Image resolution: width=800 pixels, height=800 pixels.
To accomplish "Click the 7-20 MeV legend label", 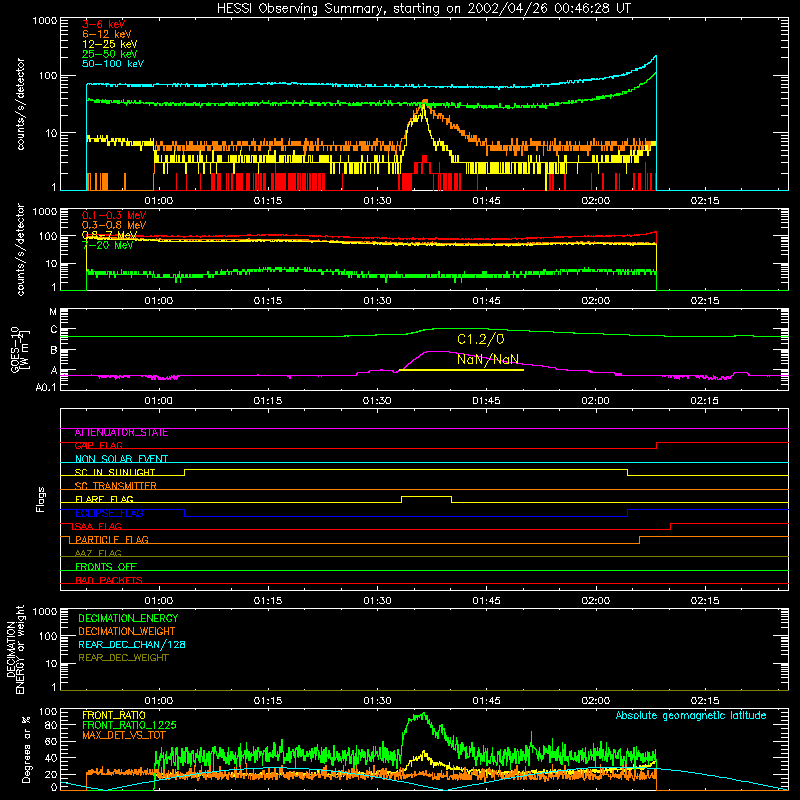I will pos(108,245).
